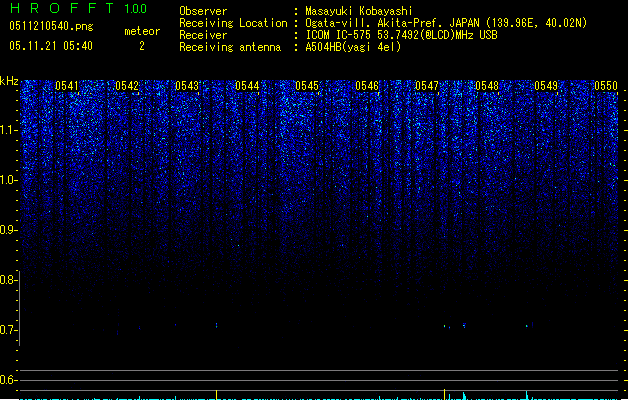Click the 0546 time marker
Image resolution: width=629 pixels, height=400 pixels.
pos(367,86)
